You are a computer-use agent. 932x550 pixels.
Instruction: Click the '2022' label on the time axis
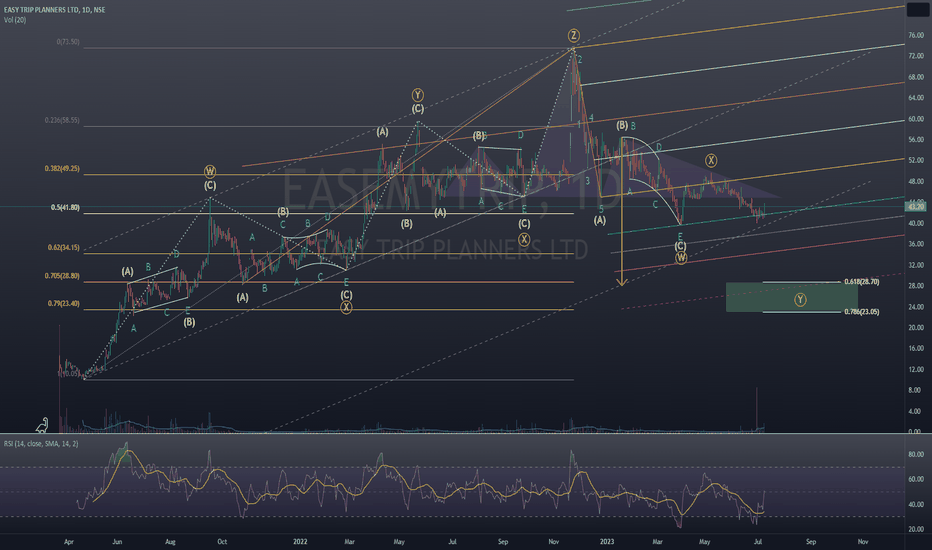tap(300, 542)
